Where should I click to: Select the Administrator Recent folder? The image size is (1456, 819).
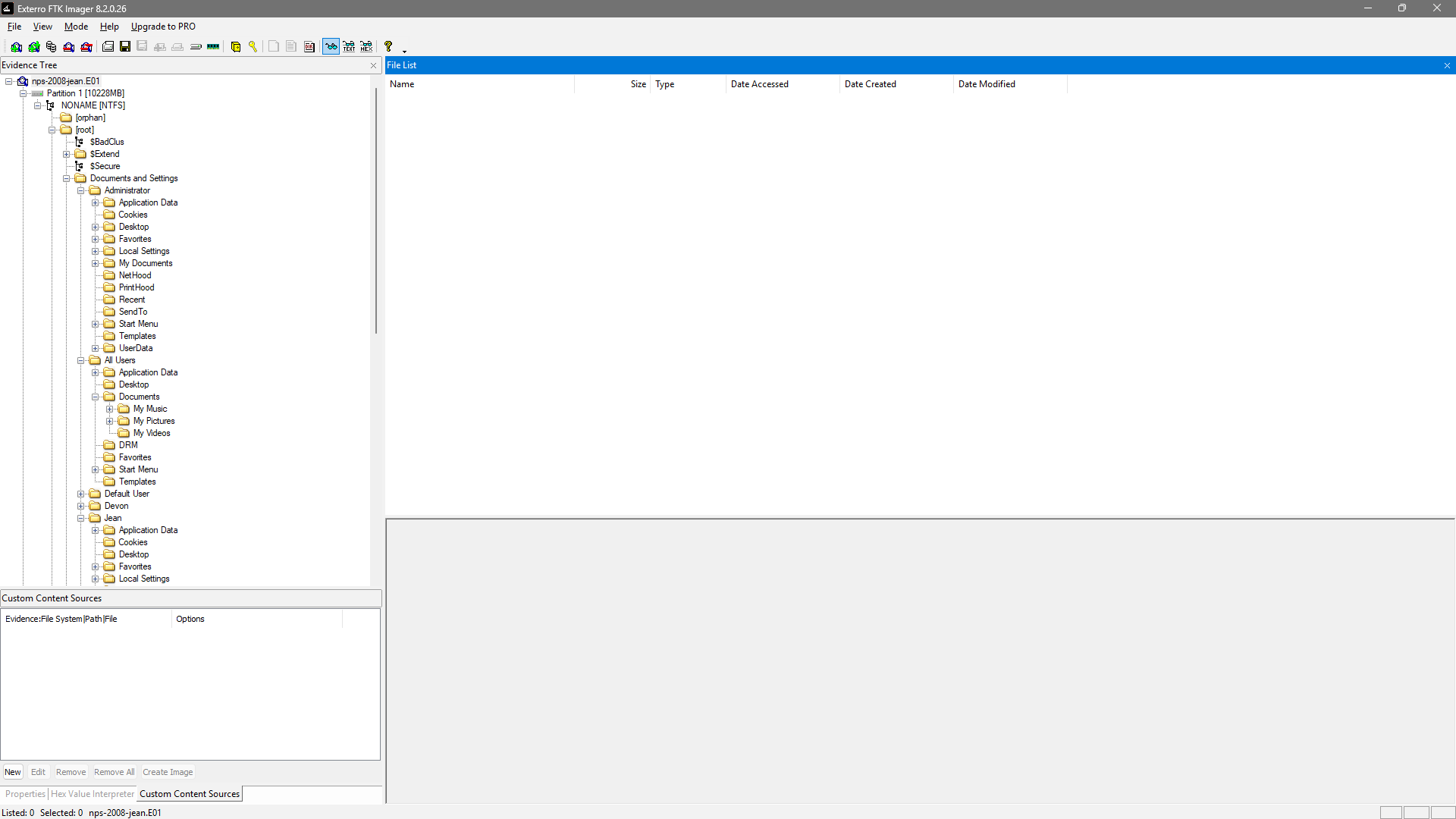[x=132, y=300]
